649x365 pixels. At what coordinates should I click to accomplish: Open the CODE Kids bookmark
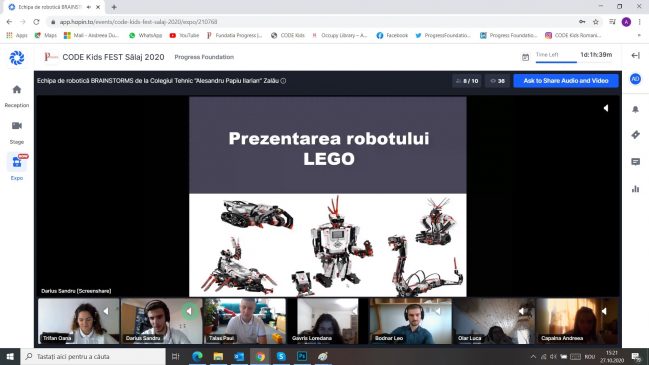click(x=288, y=36)
